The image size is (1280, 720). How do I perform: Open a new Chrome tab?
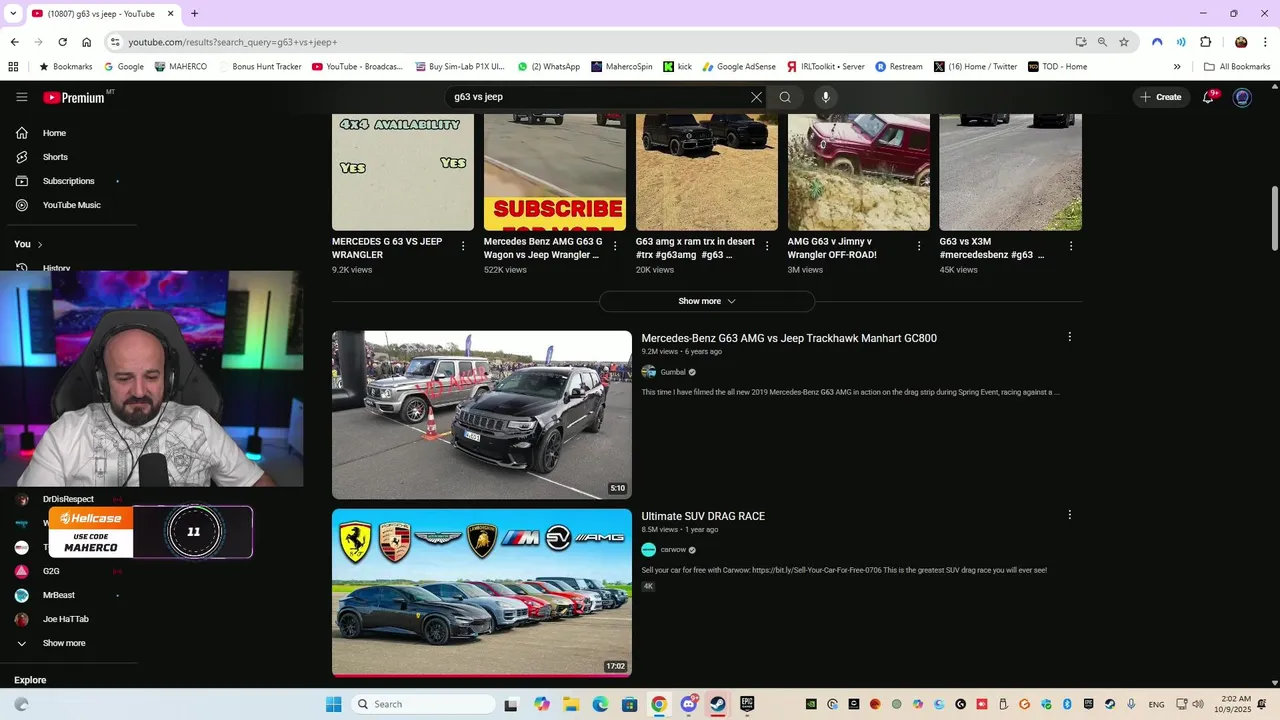pos(194,13)
